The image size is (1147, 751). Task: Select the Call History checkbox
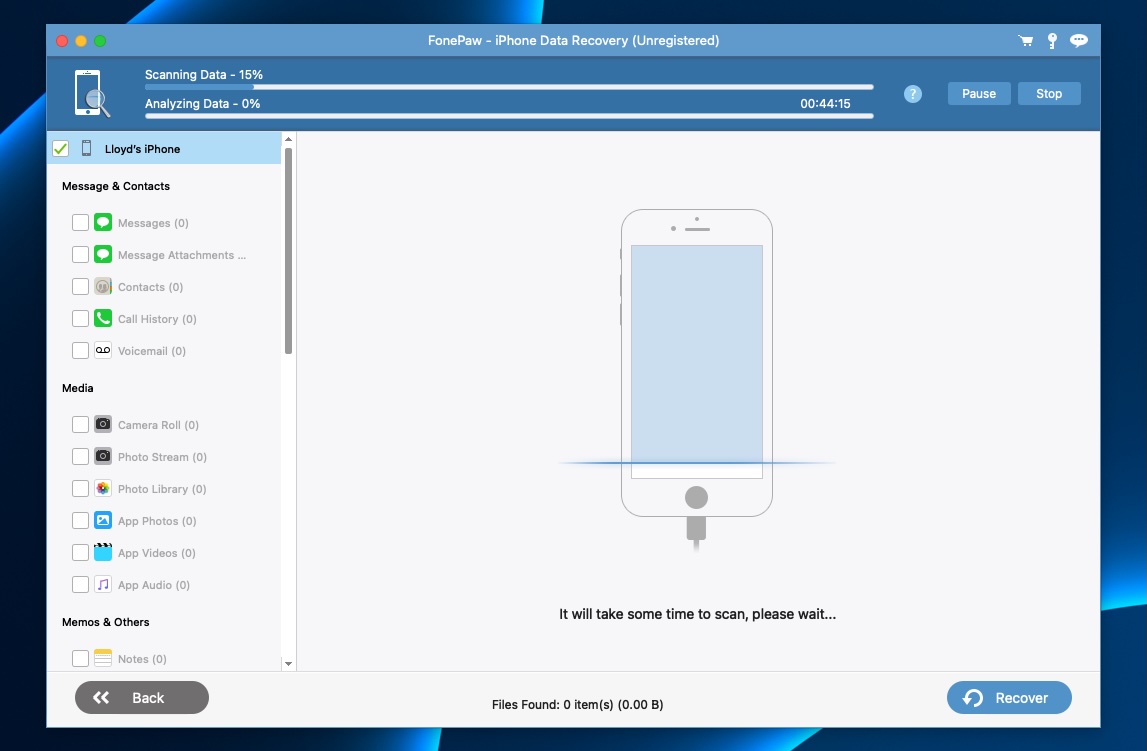pyautogui.click(x=80, y=319)
